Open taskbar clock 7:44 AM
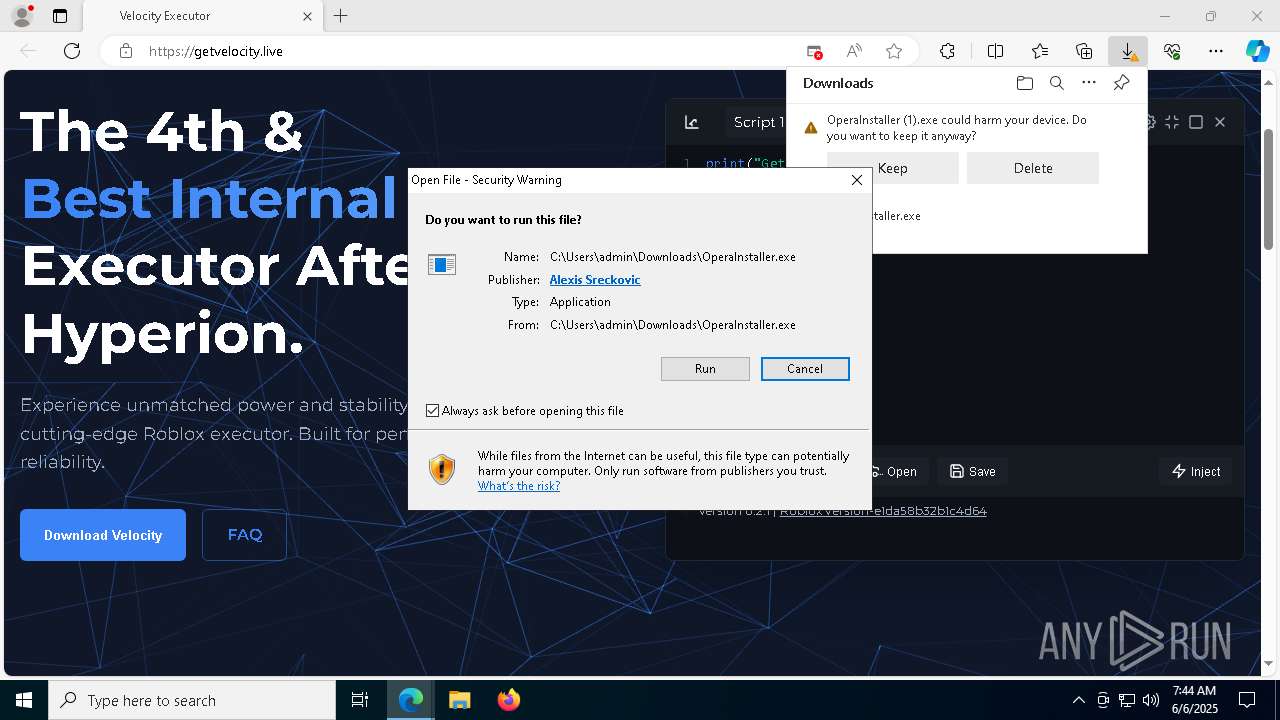This screenshot has height=720, width=1280. [x=1194, y=700]
